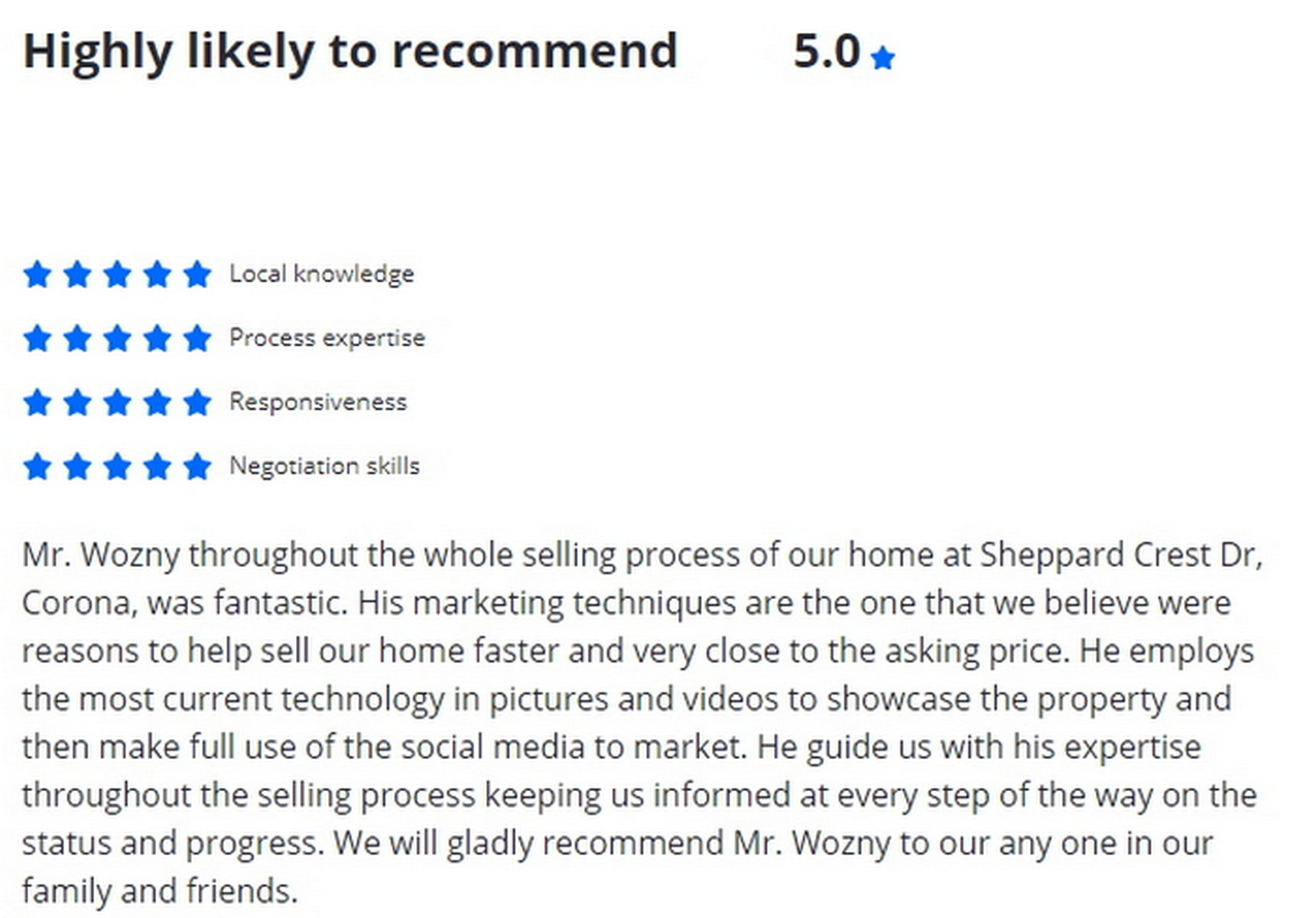
Task: Click the Highly likely to recommend heading
Action: click(350, 51)
